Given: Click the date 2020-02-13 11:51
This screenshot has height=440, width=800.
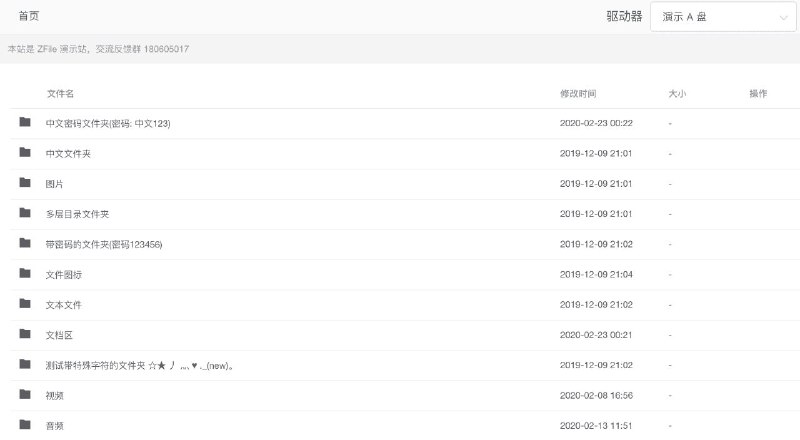Looking at the screenshot, I should tap(596, 426).
